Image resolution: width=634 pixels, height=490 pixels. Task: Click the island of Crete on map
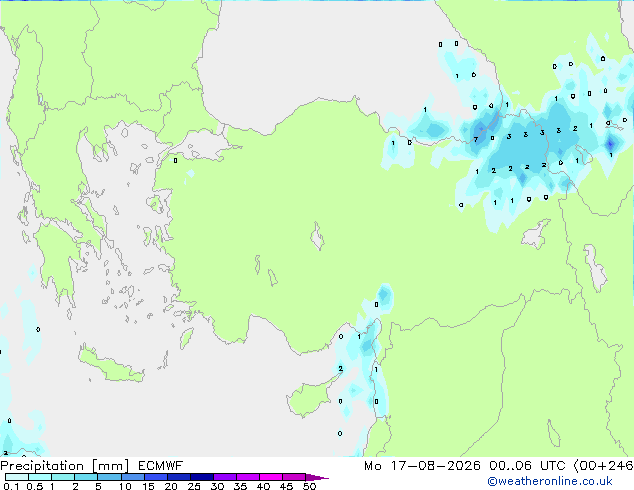pos(110,364)
